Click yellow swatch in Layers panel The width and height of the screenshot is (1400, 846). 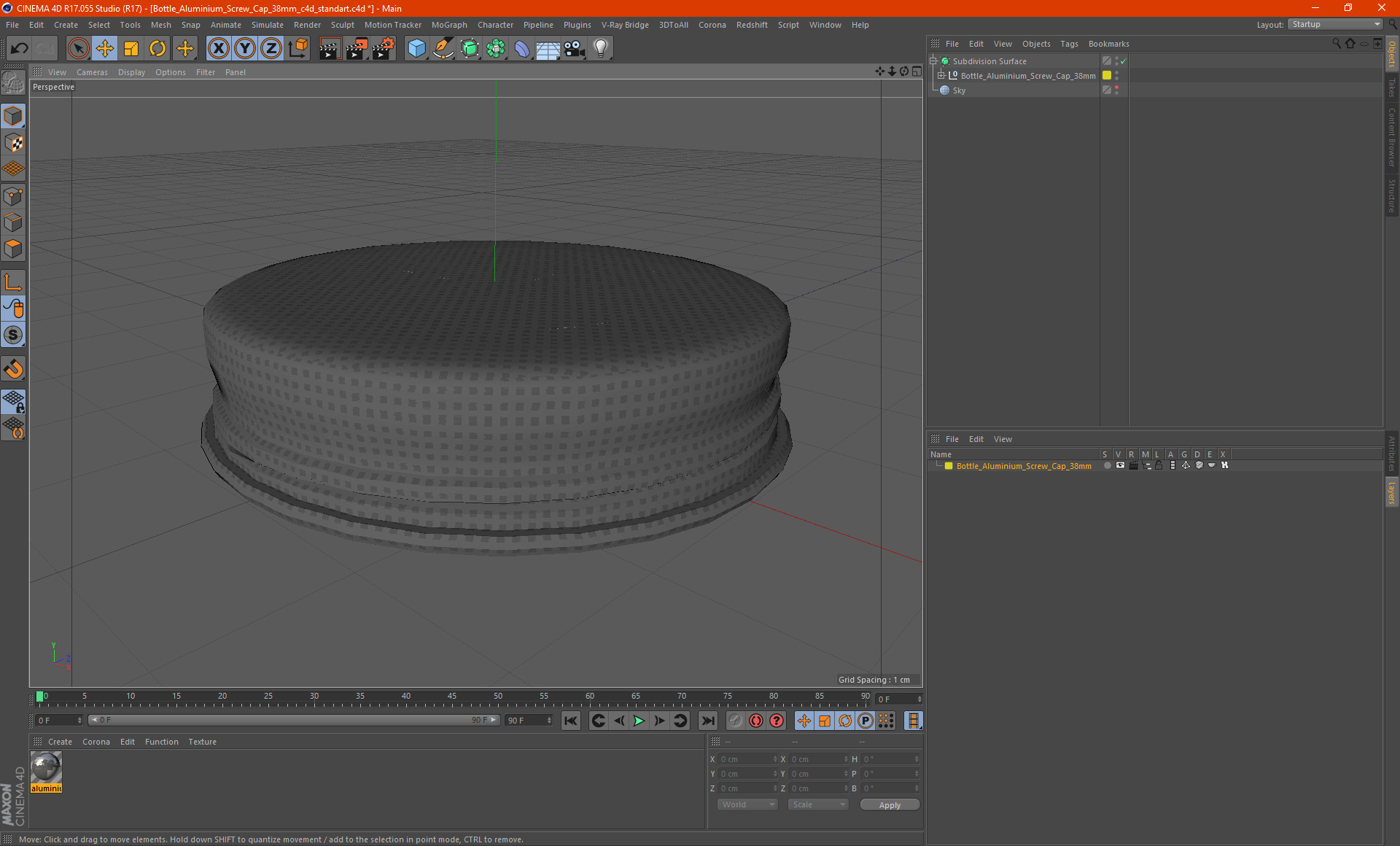pos(949,466)
